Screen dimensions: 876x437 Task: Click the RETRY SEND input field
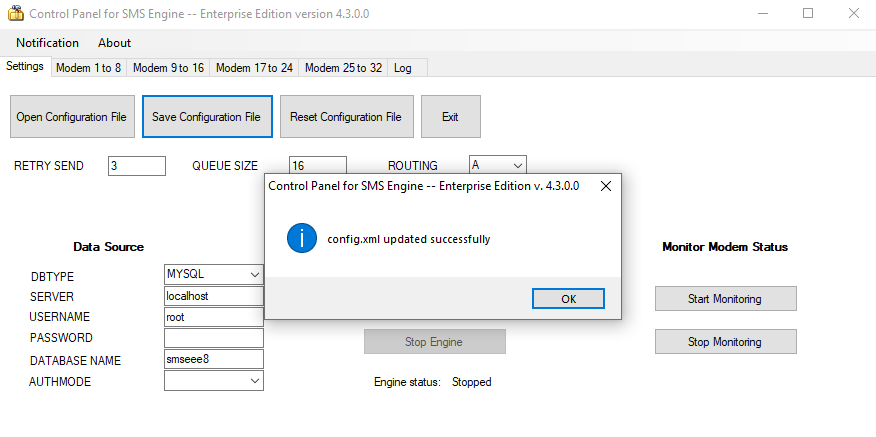coord(136,166)
